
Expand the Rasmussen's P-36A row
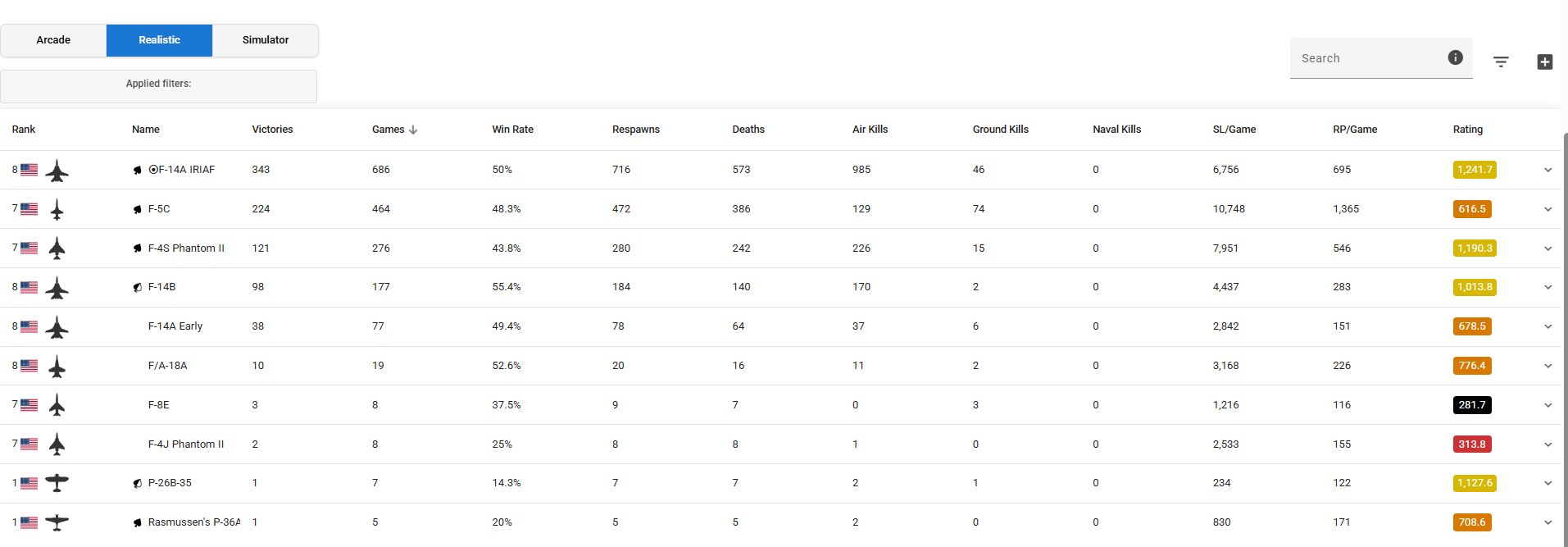coord(1548,522)
